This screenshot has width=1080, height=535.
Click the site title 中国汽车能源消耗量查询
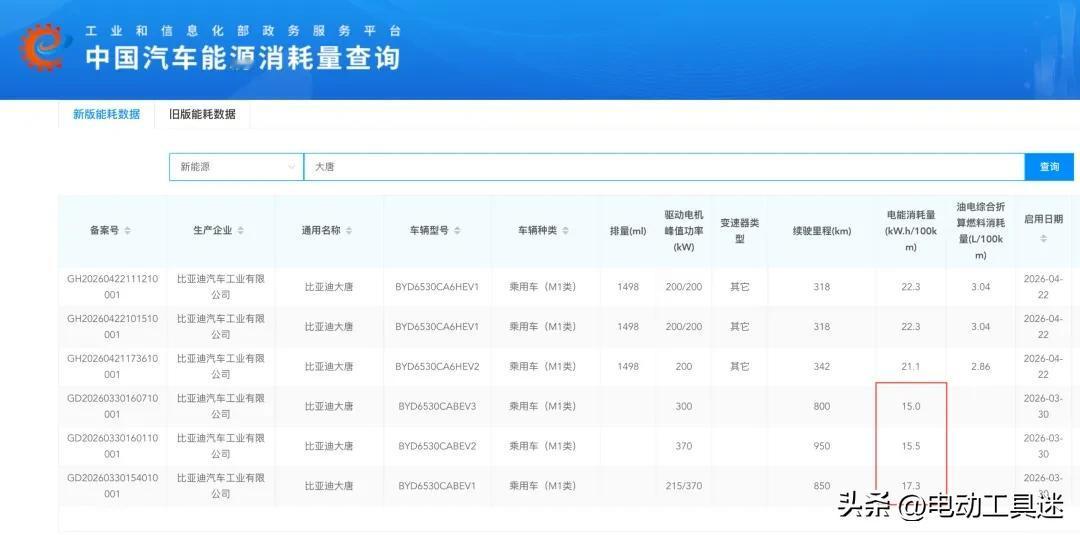242,58
